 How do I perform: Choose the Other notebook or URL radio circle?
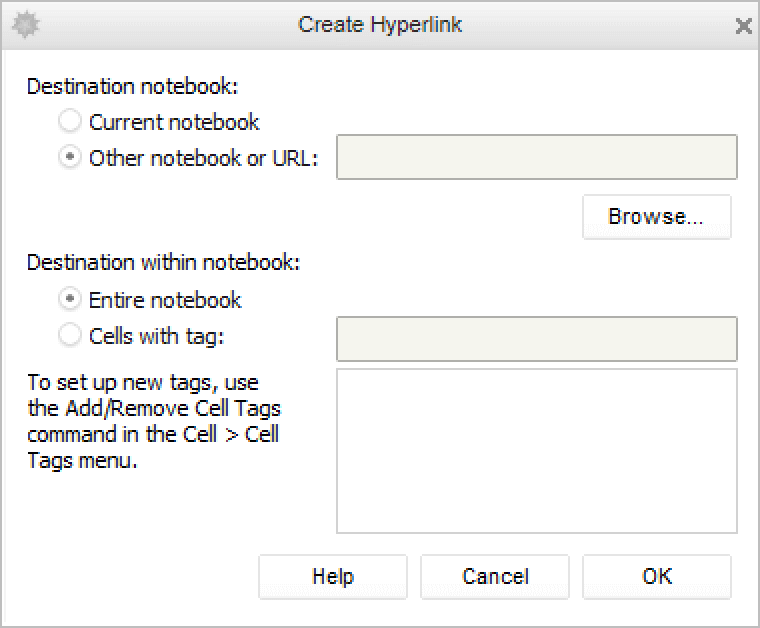70,158
